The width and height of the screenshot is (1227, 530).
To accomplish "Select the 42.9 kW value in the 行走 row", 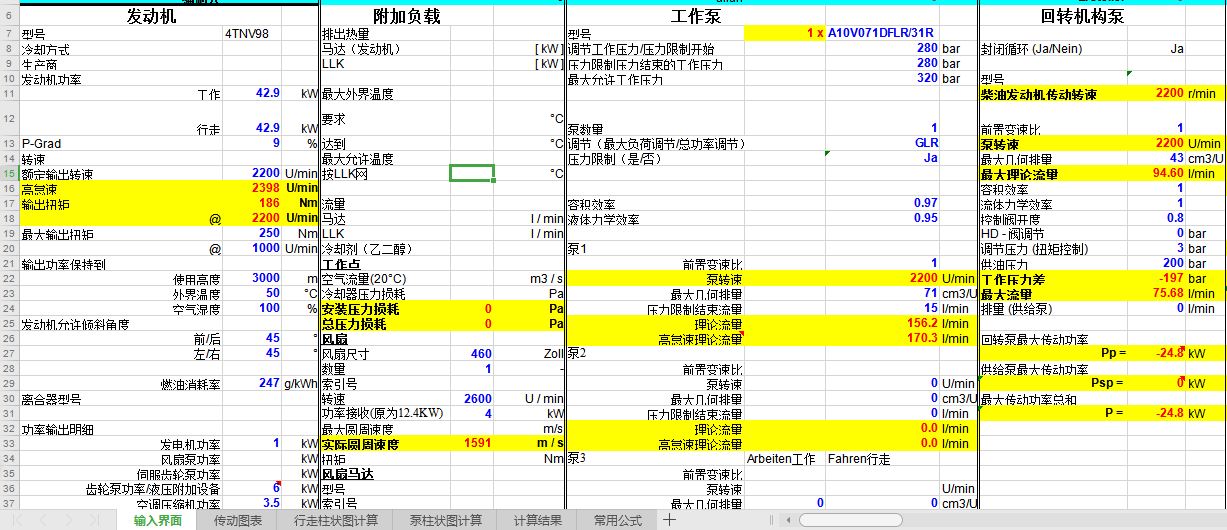I will pos(252,128).
